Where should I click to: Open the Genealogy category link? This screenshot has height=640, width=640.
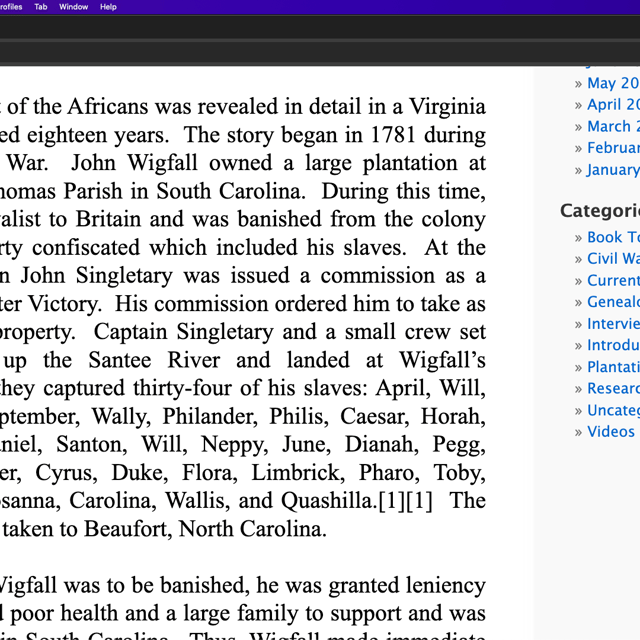click(613, 302)
